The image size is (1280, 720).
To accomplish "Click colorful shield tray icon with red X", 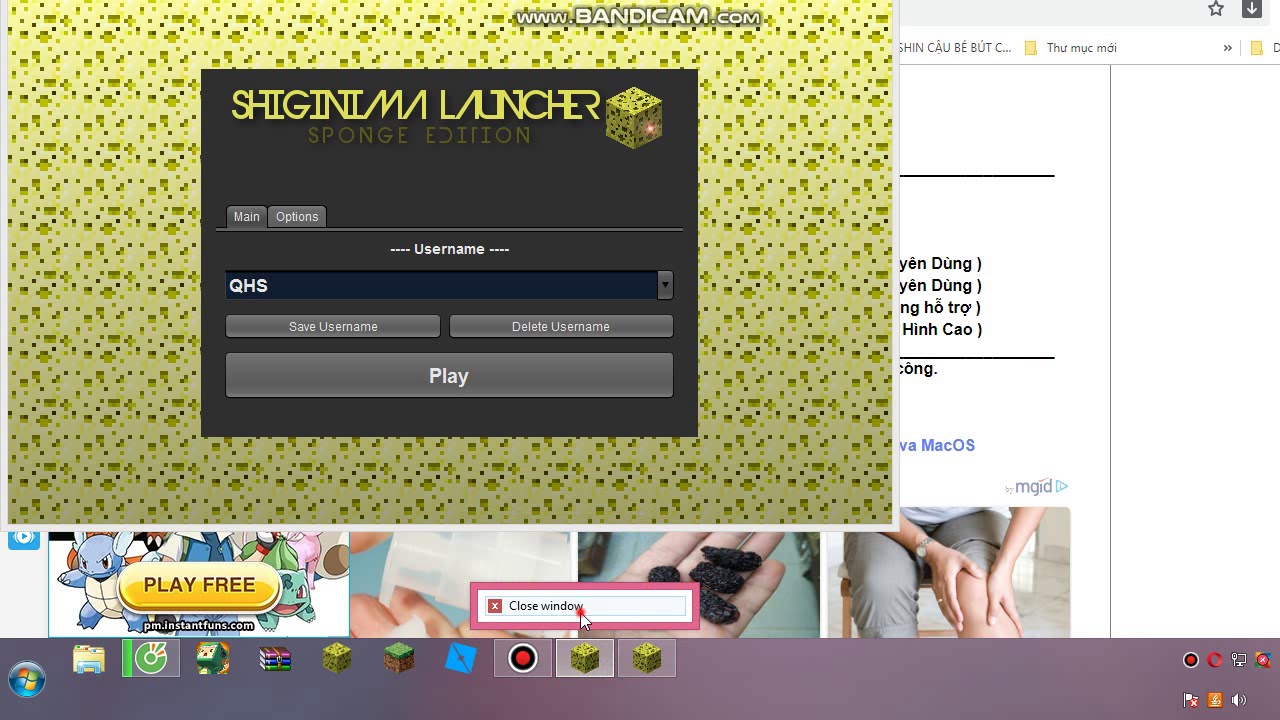I will click(1263, 660).
